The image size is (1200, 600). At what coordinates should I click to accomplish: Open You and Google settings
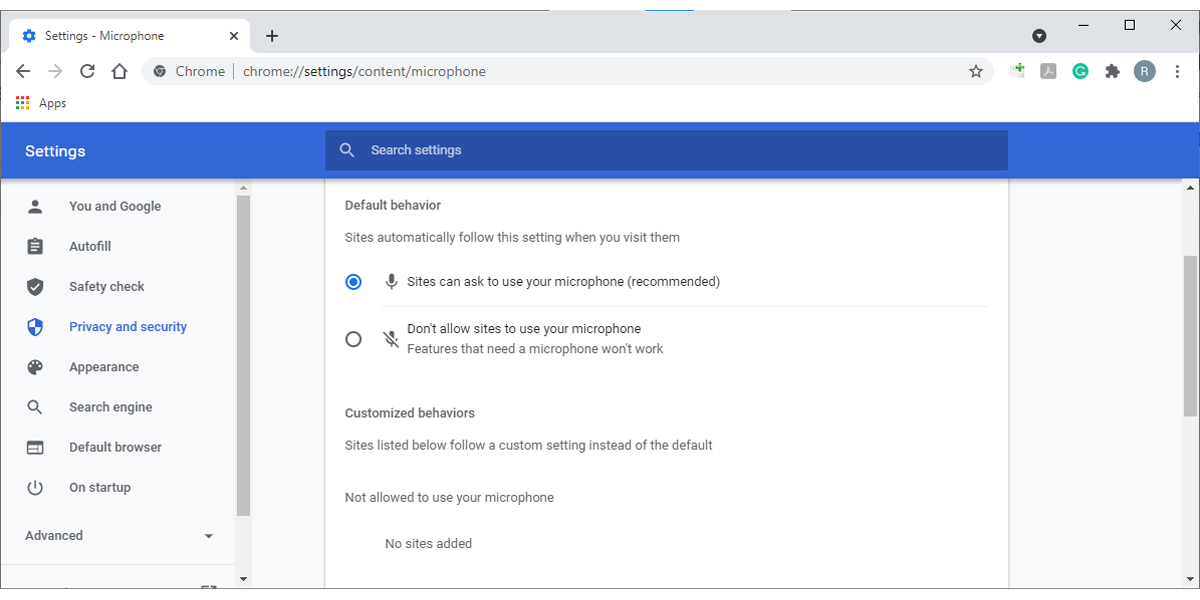115,206
